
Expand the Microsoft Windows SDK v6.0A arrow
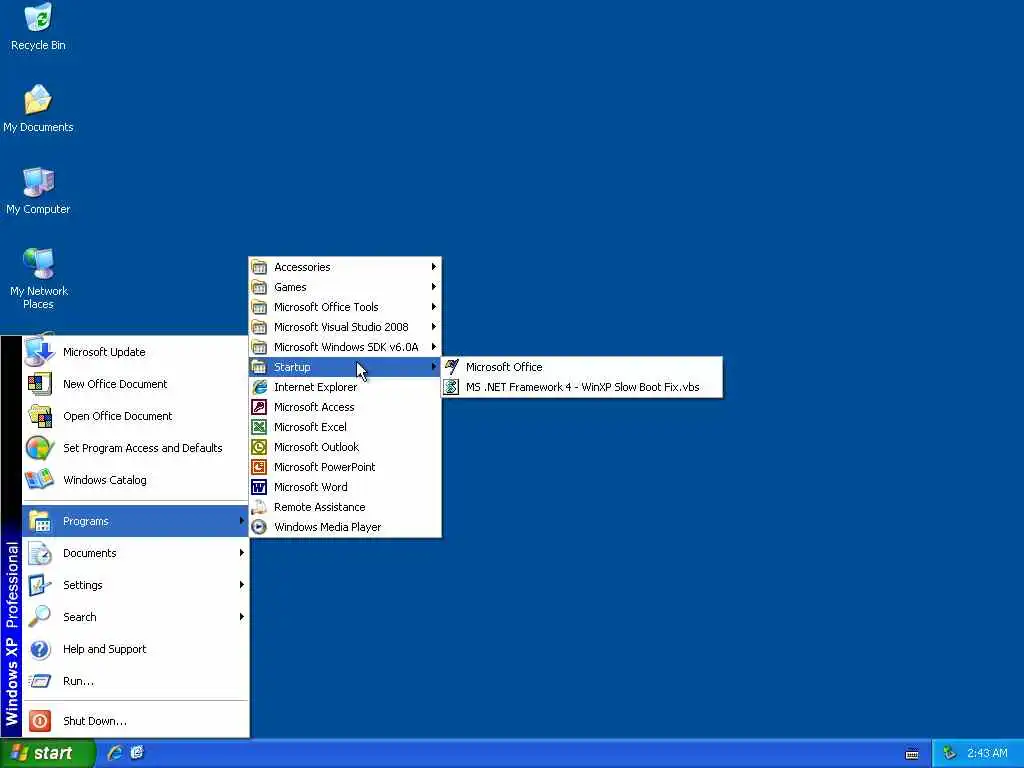tap(434, 347)
